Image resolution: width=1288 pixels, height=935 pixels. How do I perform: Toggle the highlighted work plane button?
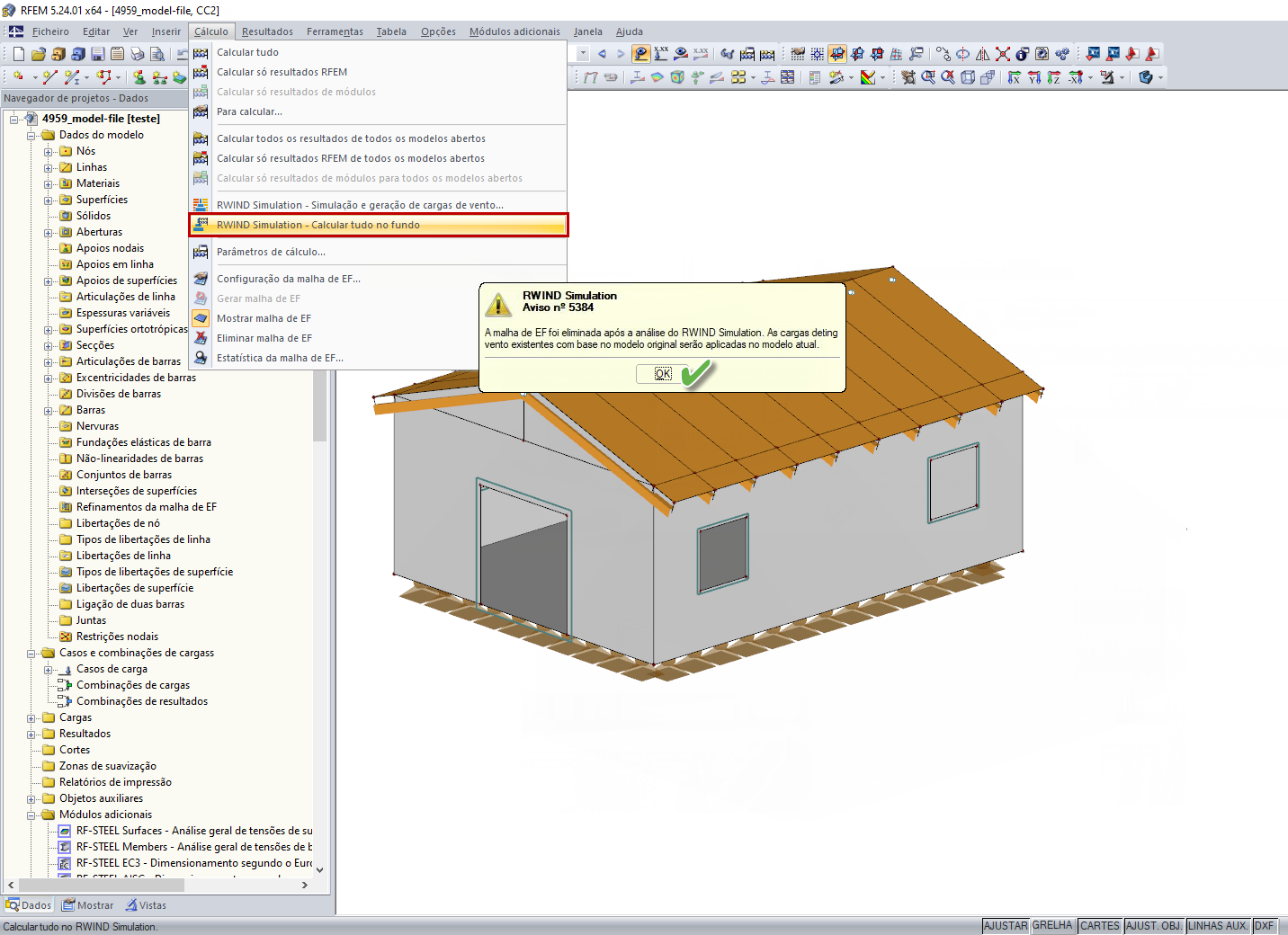point(837,54)
